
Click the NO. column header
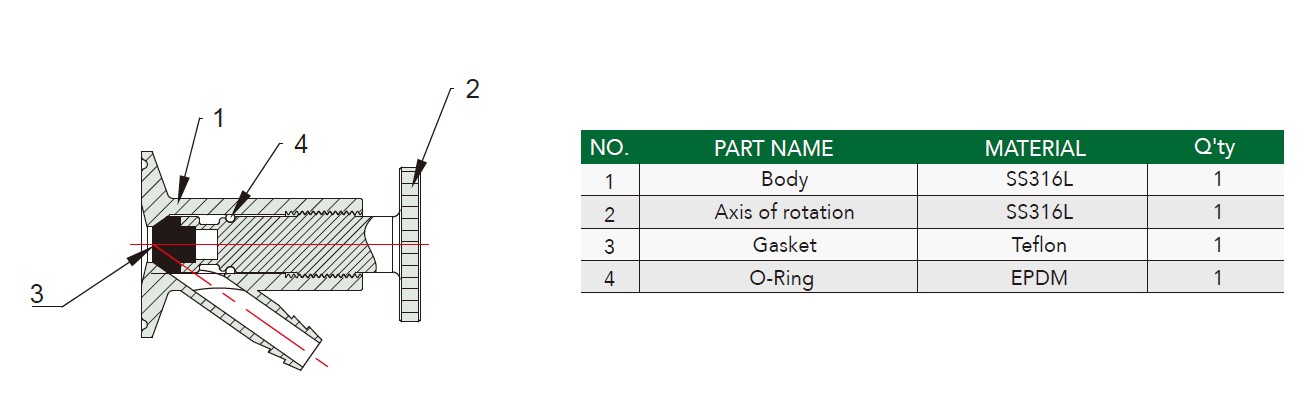point(609,148)
